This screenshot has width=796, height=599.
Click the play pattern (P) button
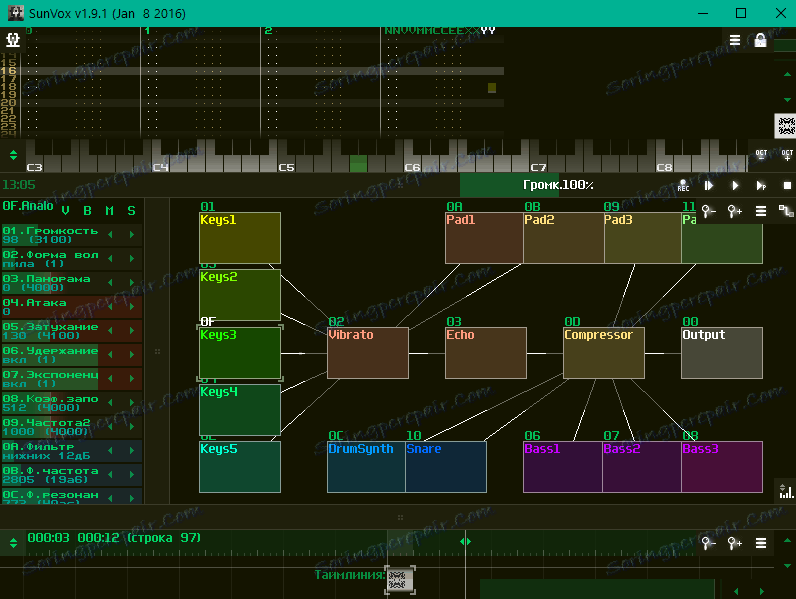click(x=761, y=185)
